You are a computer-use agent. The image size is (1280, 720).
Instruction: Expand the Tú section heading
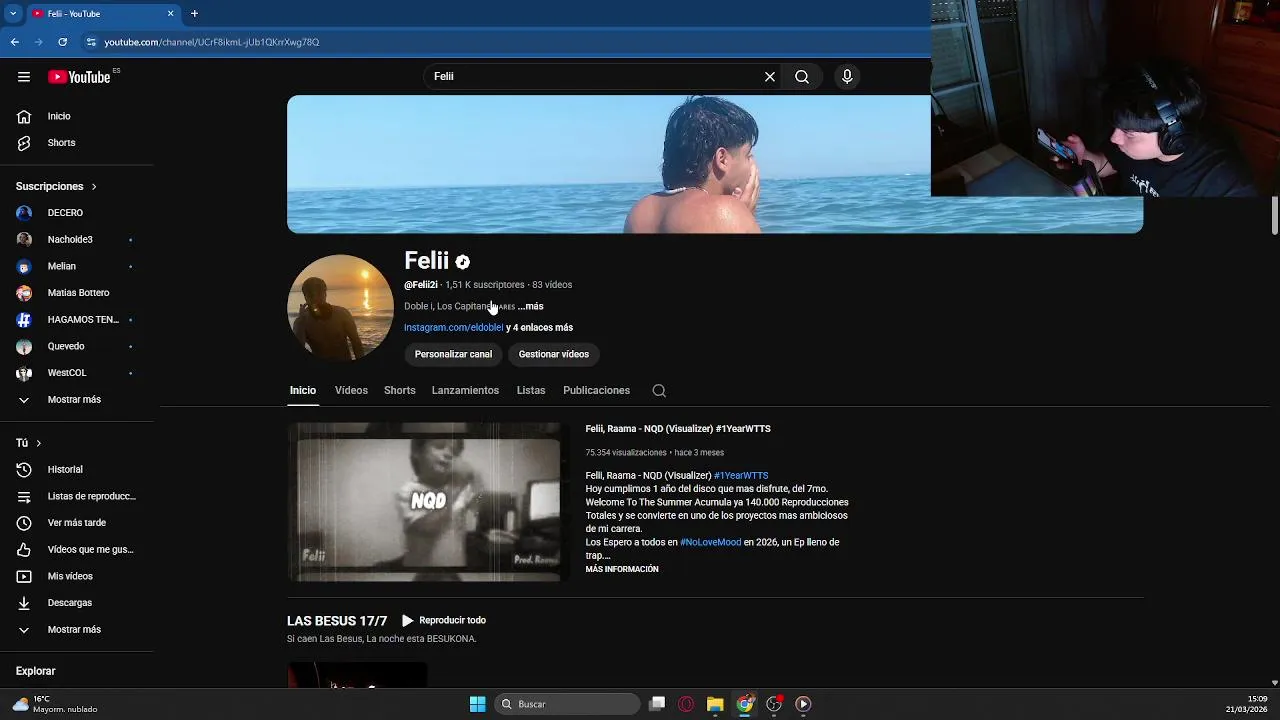(29, 443)
